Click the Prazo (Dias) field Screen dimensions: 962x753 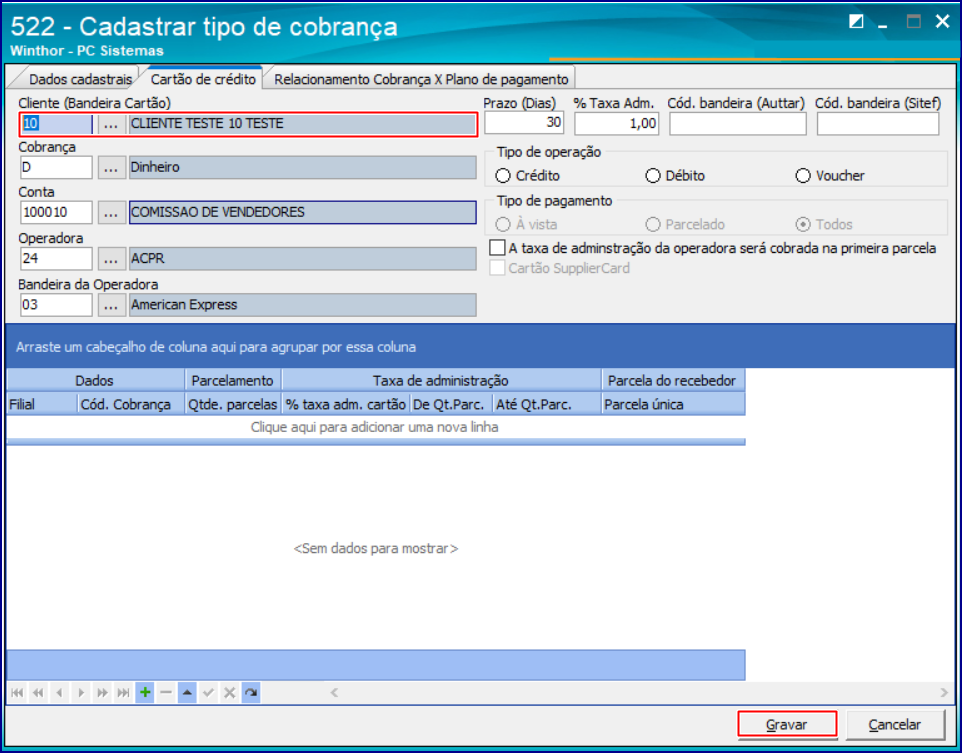[524, 123]
